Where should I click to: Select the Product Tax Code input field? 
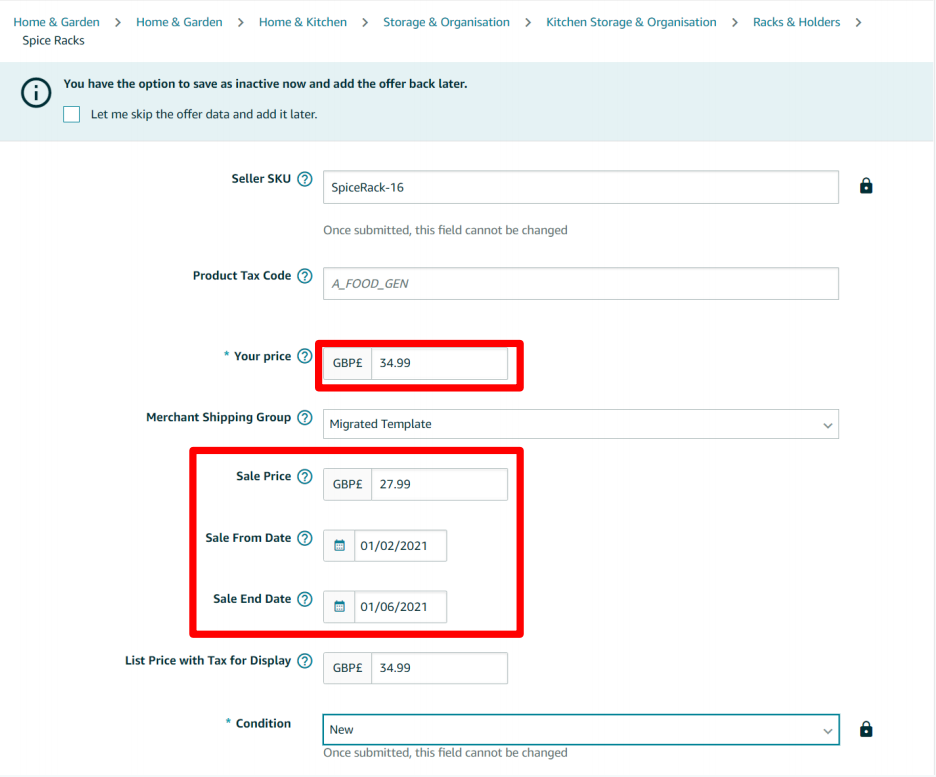(581, 283)
